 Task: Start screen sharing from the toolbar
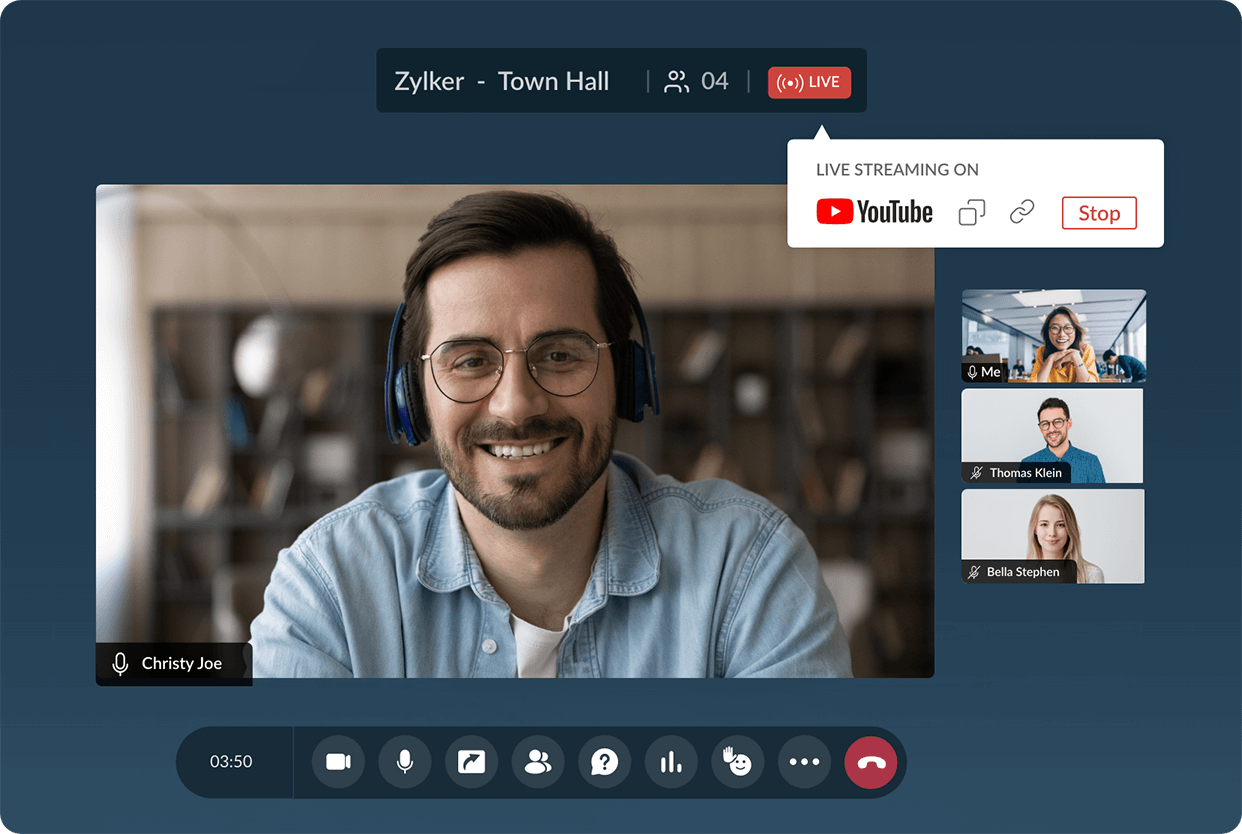tap(471, 762)
